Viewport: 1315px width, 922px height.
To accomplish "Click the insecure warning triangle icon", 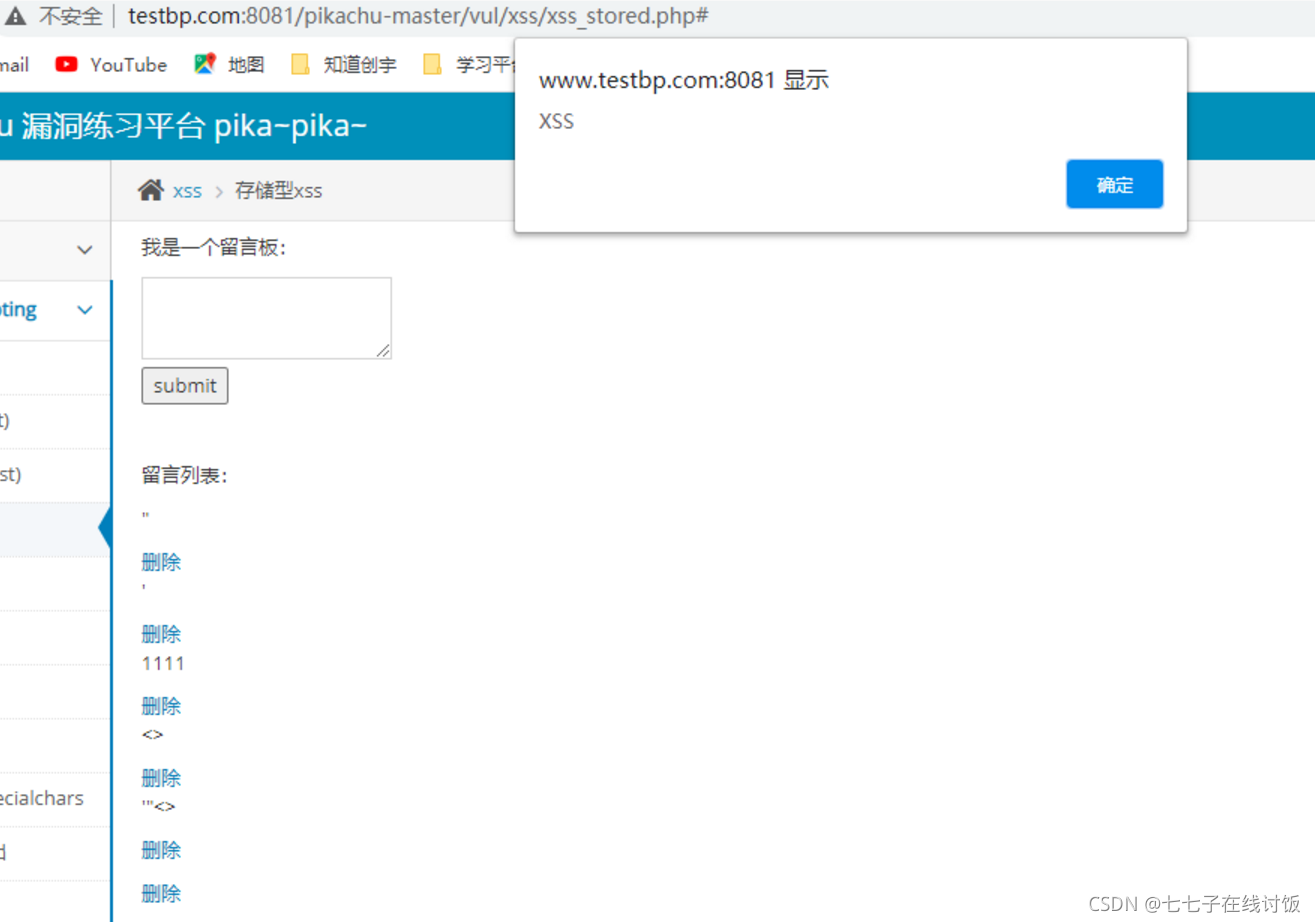I will 15,16.
